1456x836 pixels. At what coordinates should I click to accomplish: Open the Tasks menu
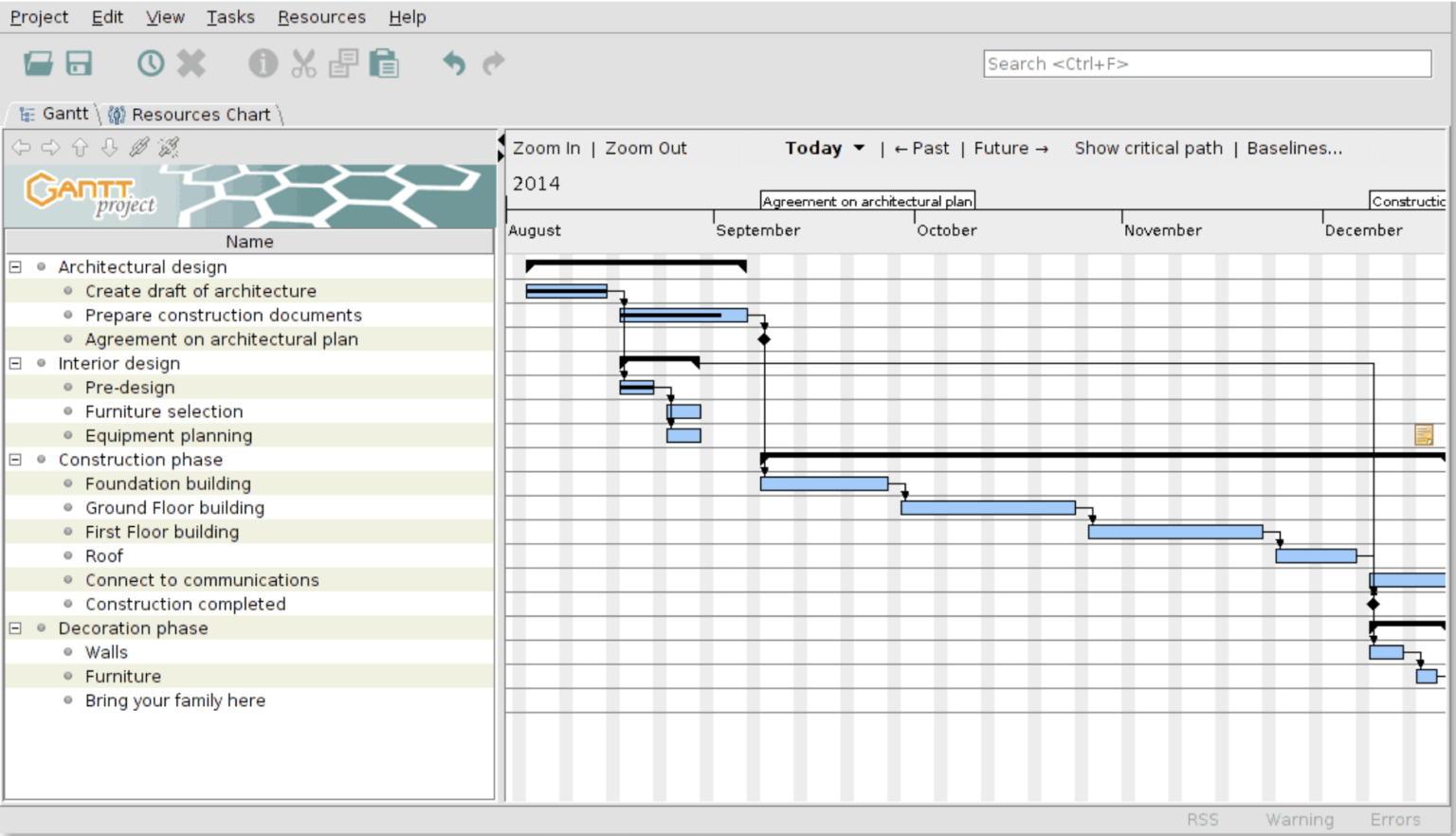pyautogui.click(x=230, y=16)
